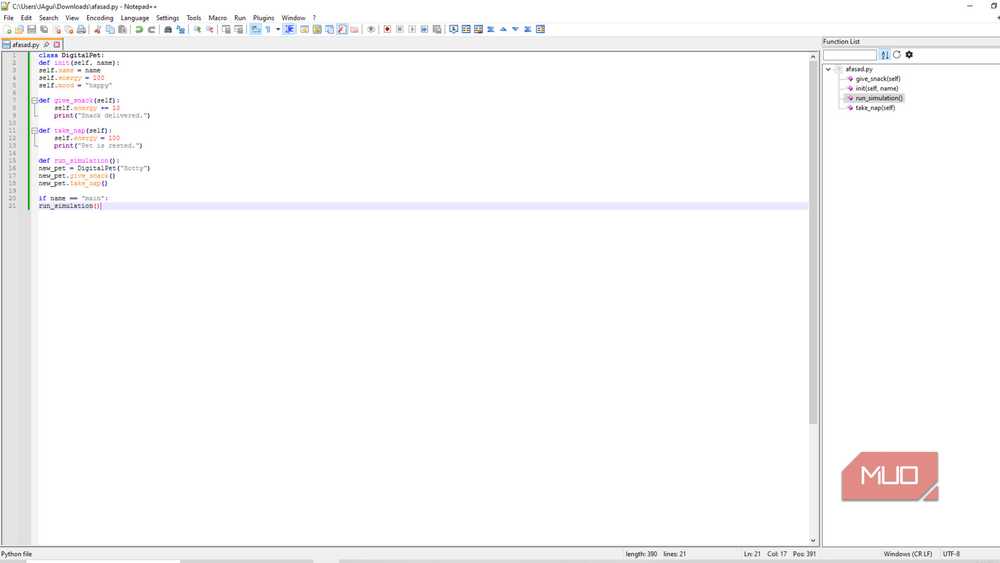Toggle synchronized vertical scrolling
Viewport: 1000px width, 563px height.
pyautogui.click(x=226, y=29)
